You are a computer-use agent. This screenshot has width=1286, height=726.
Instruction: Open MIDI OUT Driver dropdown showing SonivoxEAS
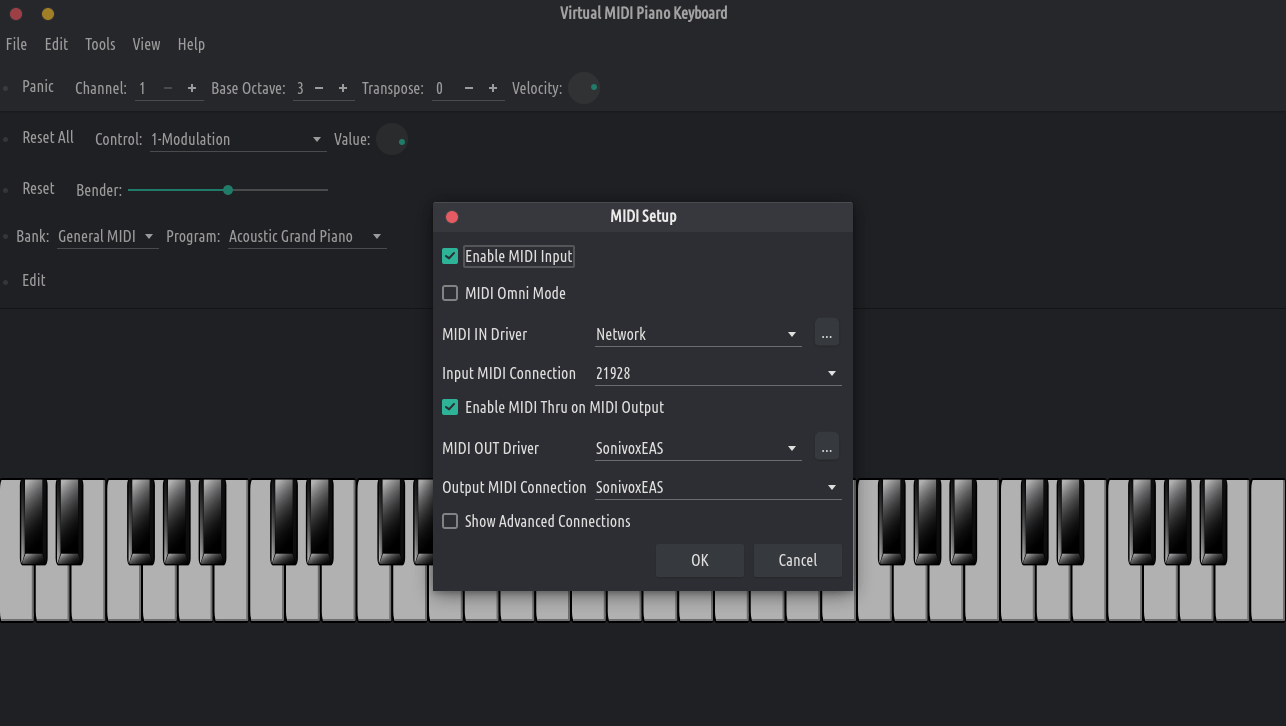pyautogui.click(x=698, y=448)
